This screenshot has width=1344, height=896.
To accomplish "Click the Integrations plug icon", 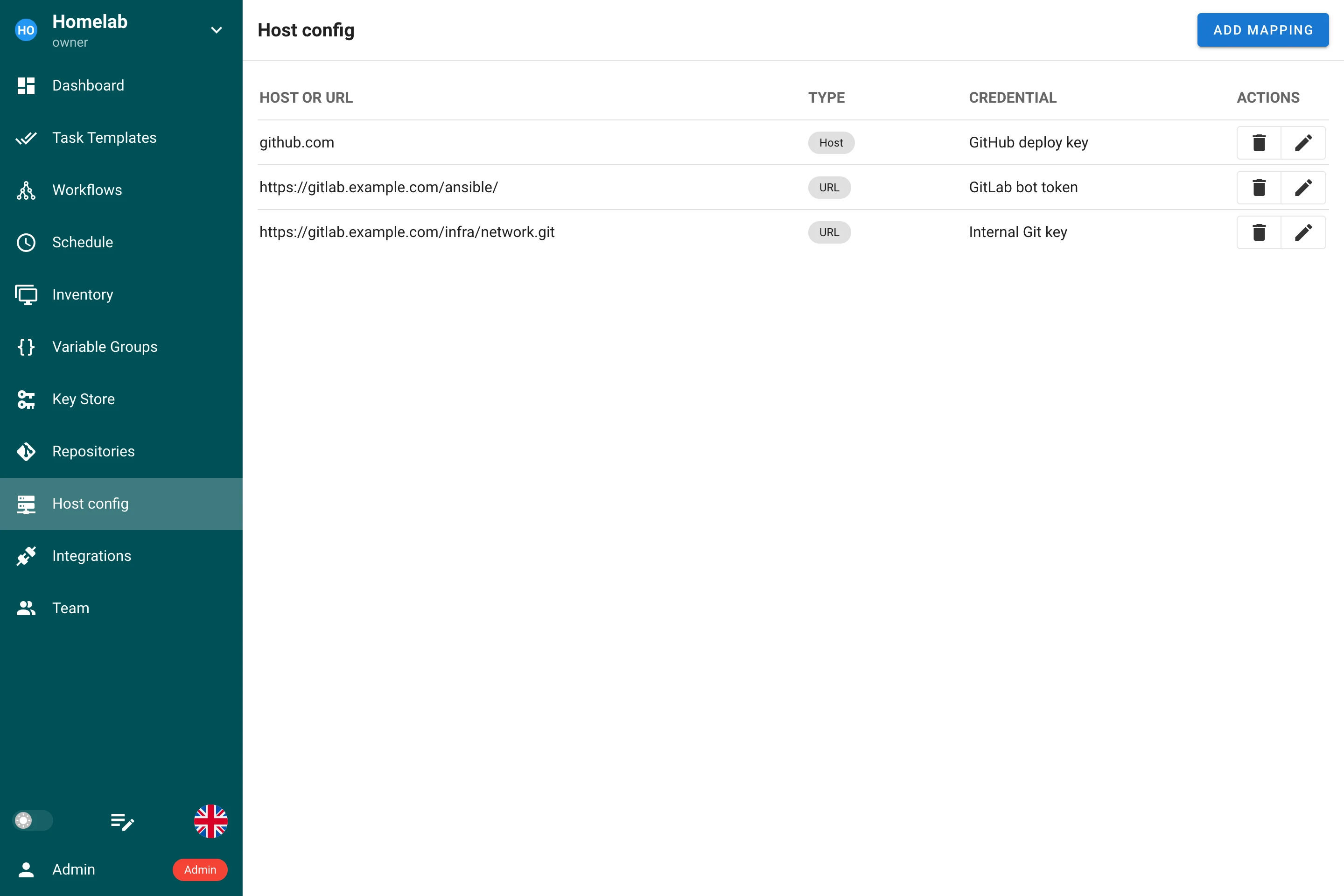I will click(x=26, y=556).
